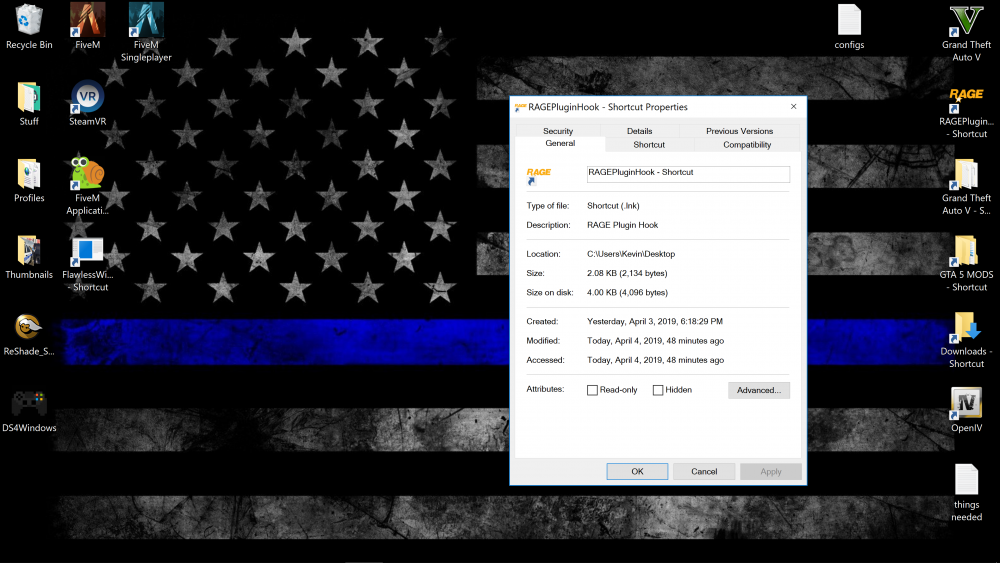
Task: Click the things needed file icon
Action: pos(966,479)
